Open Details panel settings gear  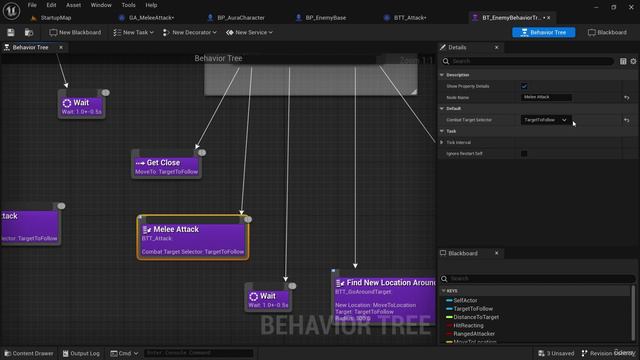coord(633,61)
